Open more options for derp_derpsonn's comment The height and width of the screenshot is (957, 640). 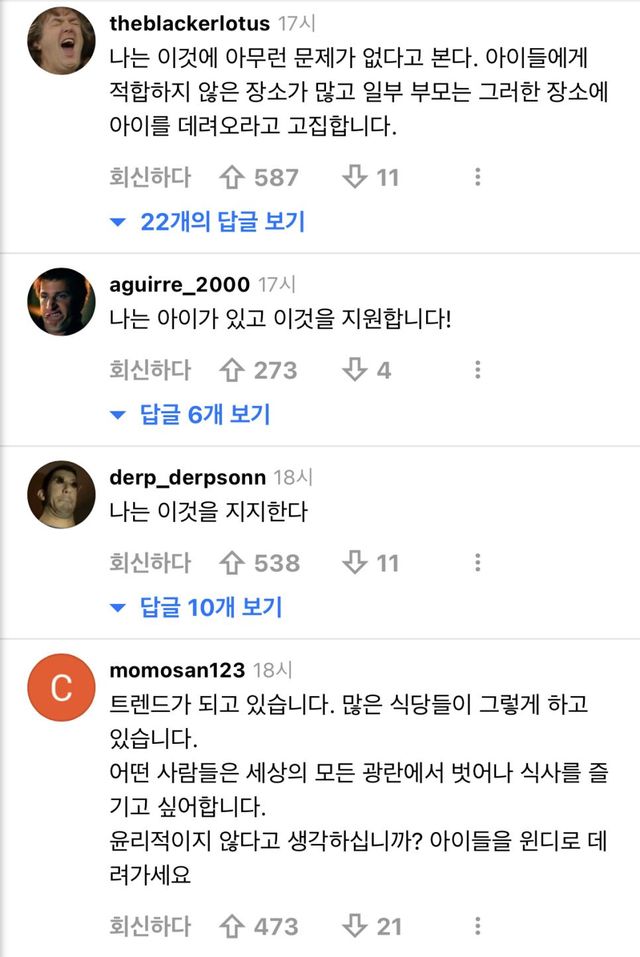(478, 563)
